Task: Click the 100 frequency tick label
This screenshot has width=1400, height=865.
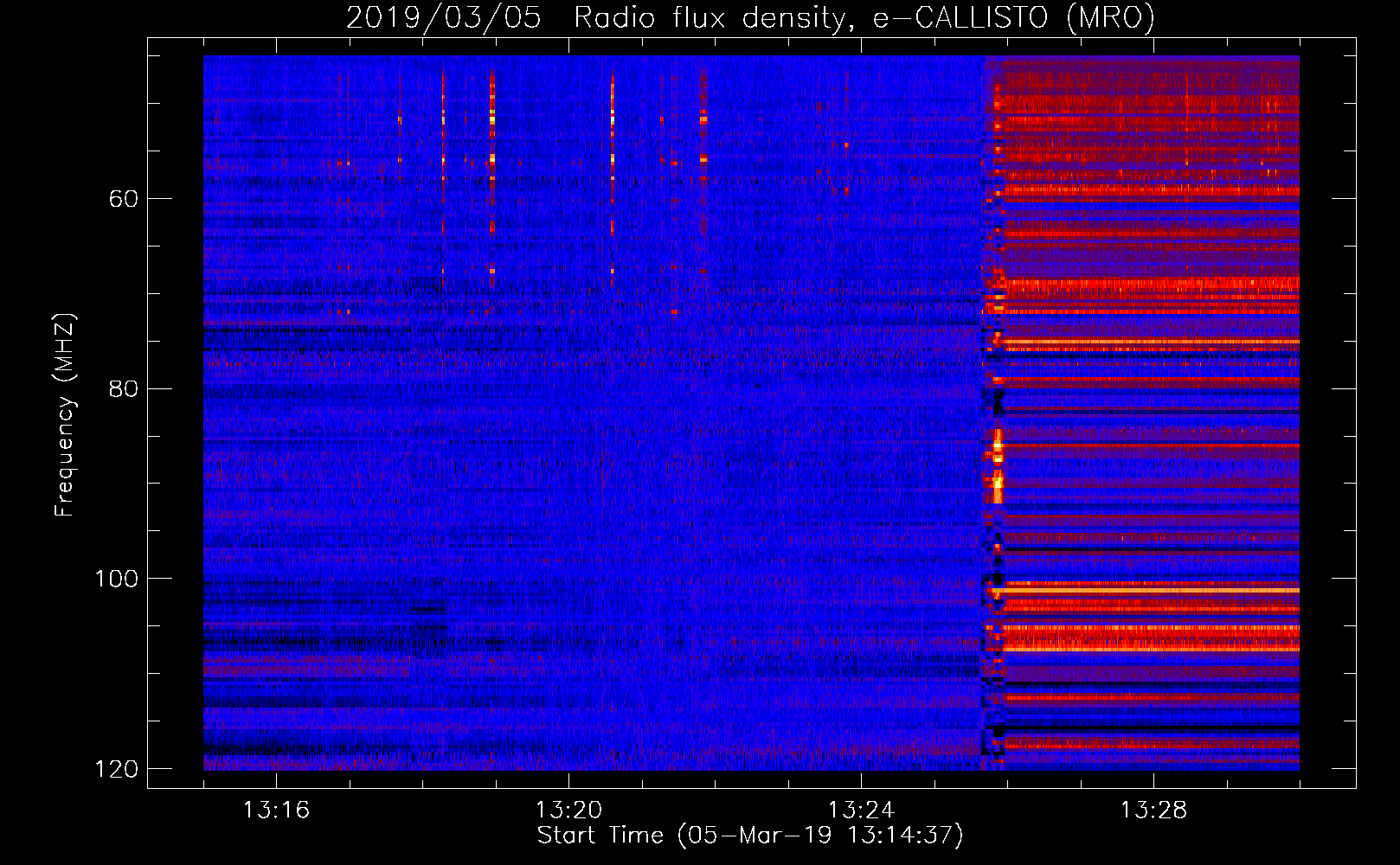Action: point(117,579)
